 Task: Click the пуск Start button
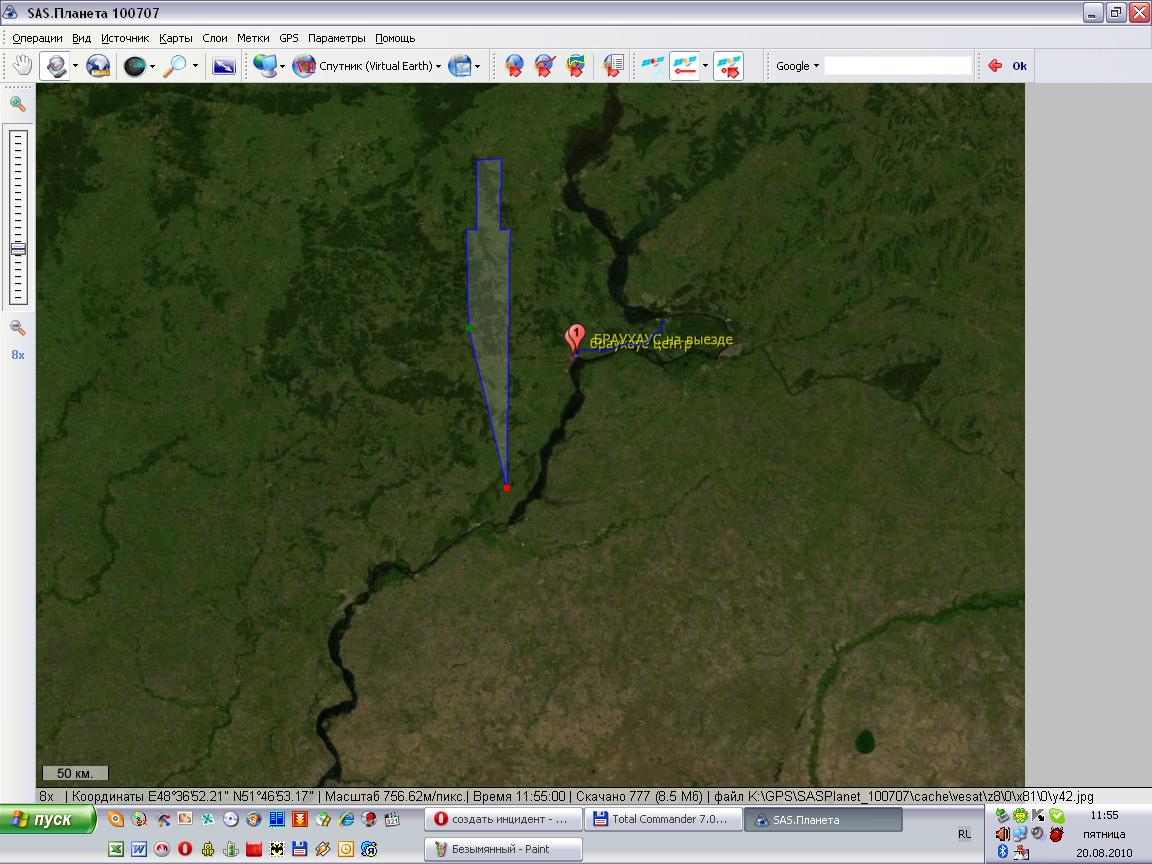(48, 819)
